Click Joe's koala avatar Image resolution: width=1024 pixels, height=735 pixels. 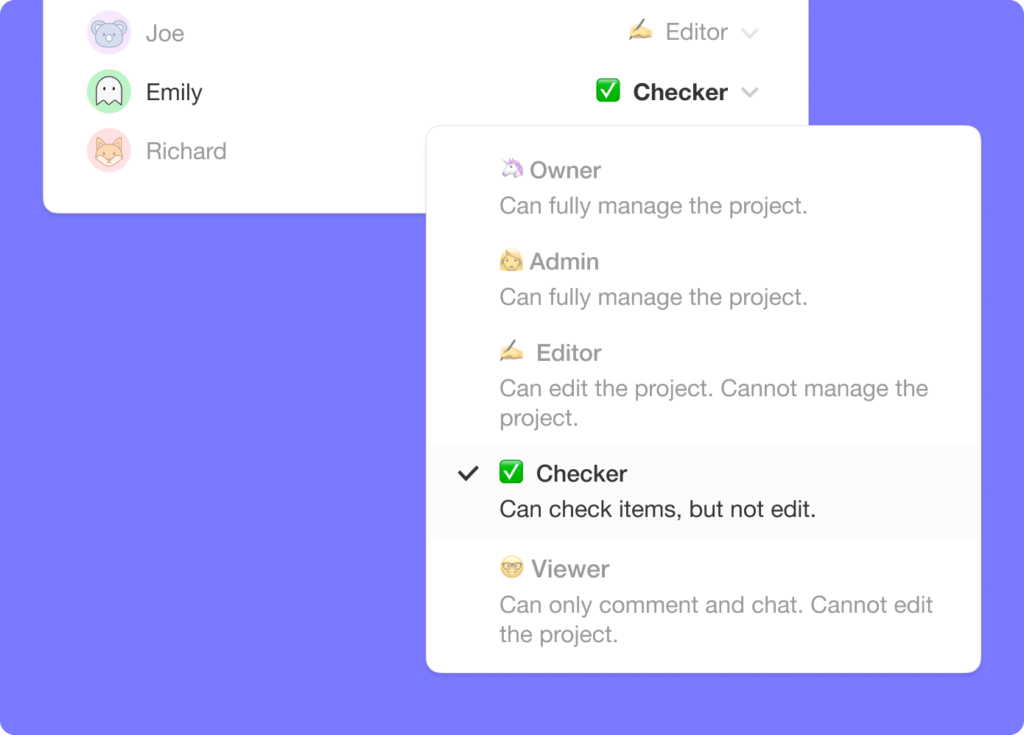point(108,32)
